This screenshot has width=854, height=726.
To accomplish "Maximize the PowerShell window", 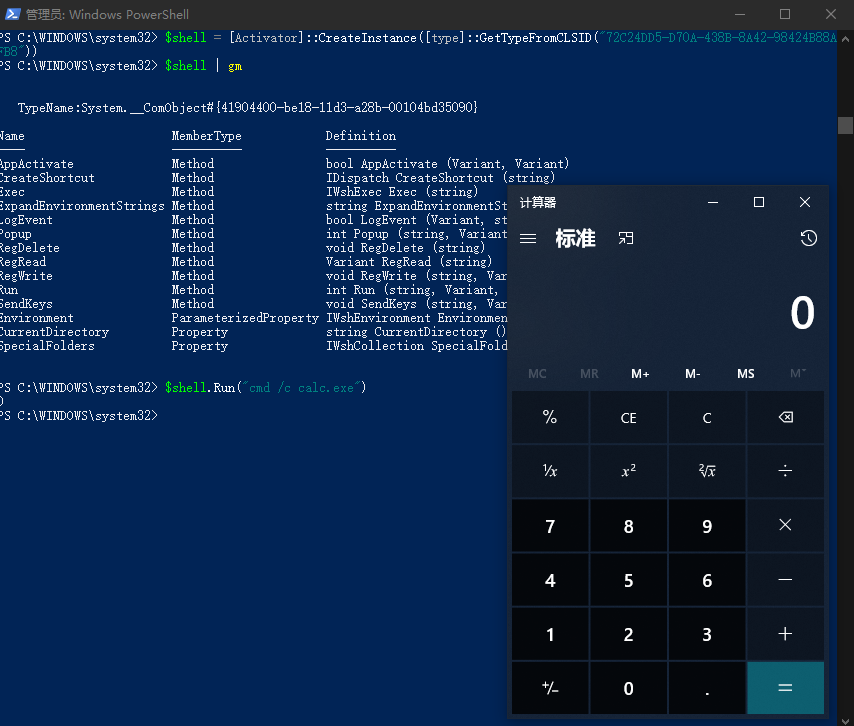I will tap(785, 14).
